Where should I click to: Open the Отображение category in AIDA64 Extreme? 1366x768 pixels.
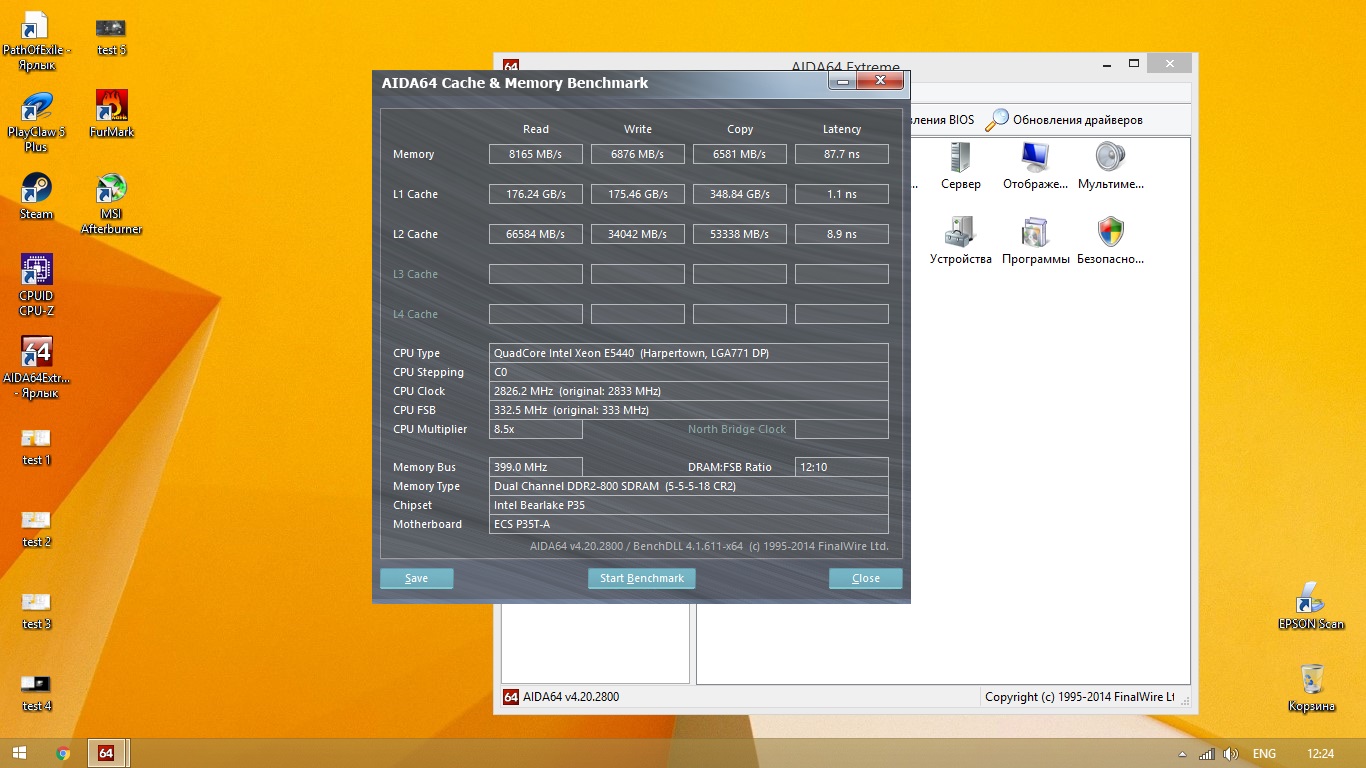[1036, 166]
